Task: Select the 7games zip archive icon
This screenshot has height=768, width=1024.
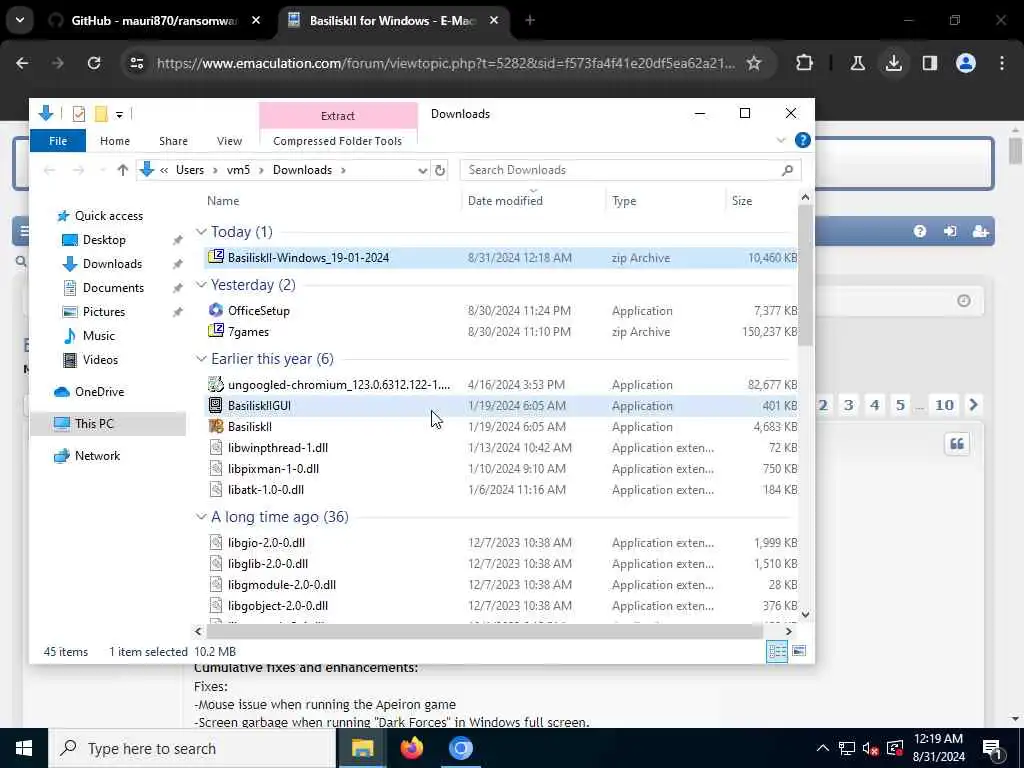Action: coord(216,330)
